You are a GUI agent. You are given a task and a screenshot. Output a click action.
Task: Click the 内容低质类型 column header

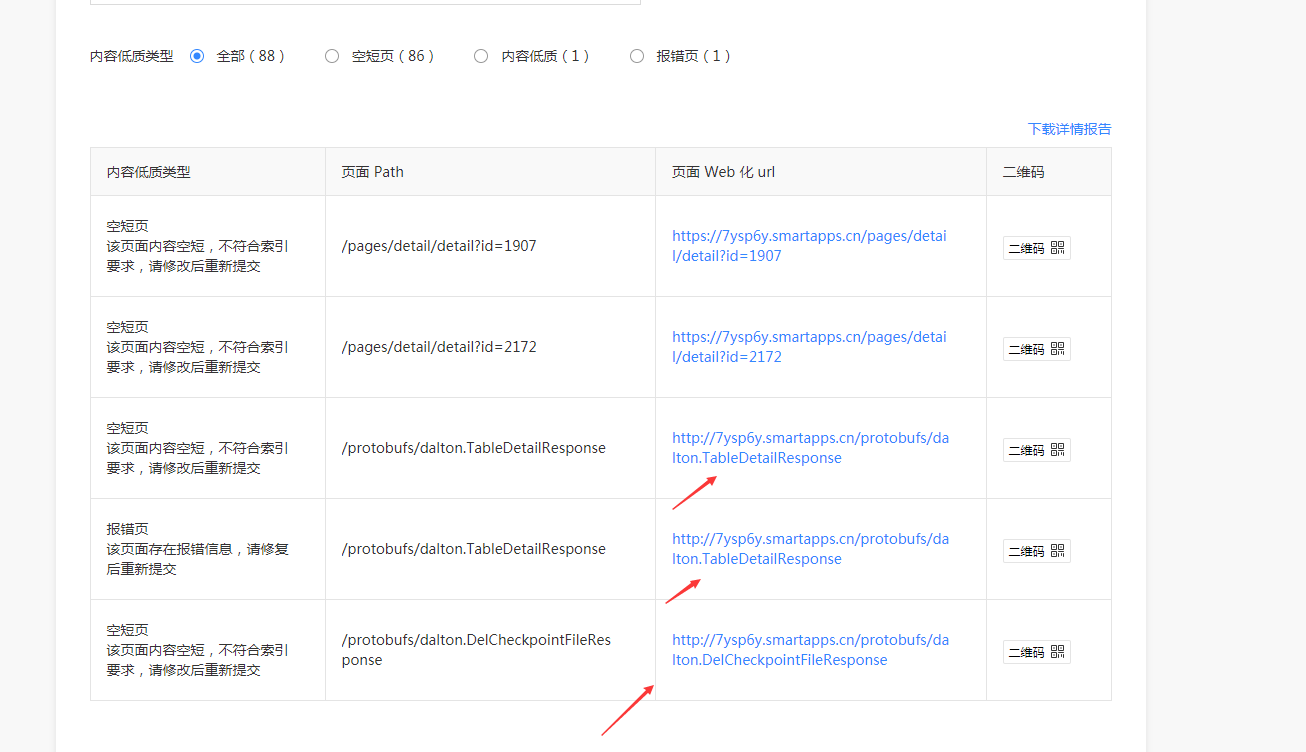pos(148,172)
